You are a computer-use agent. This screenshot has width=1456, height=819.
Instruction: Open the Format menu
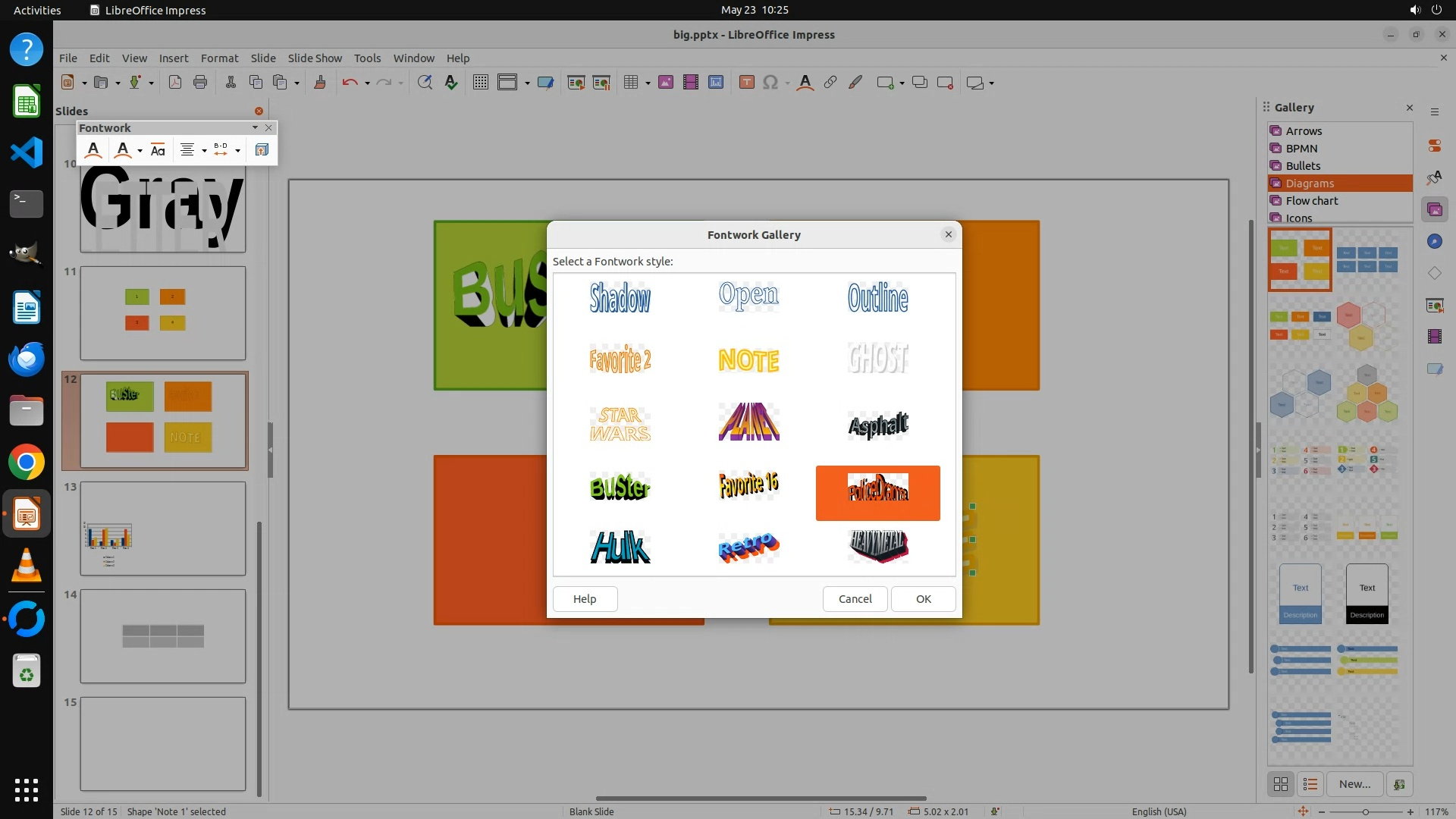pyautogui.click(x=219, y=58)
